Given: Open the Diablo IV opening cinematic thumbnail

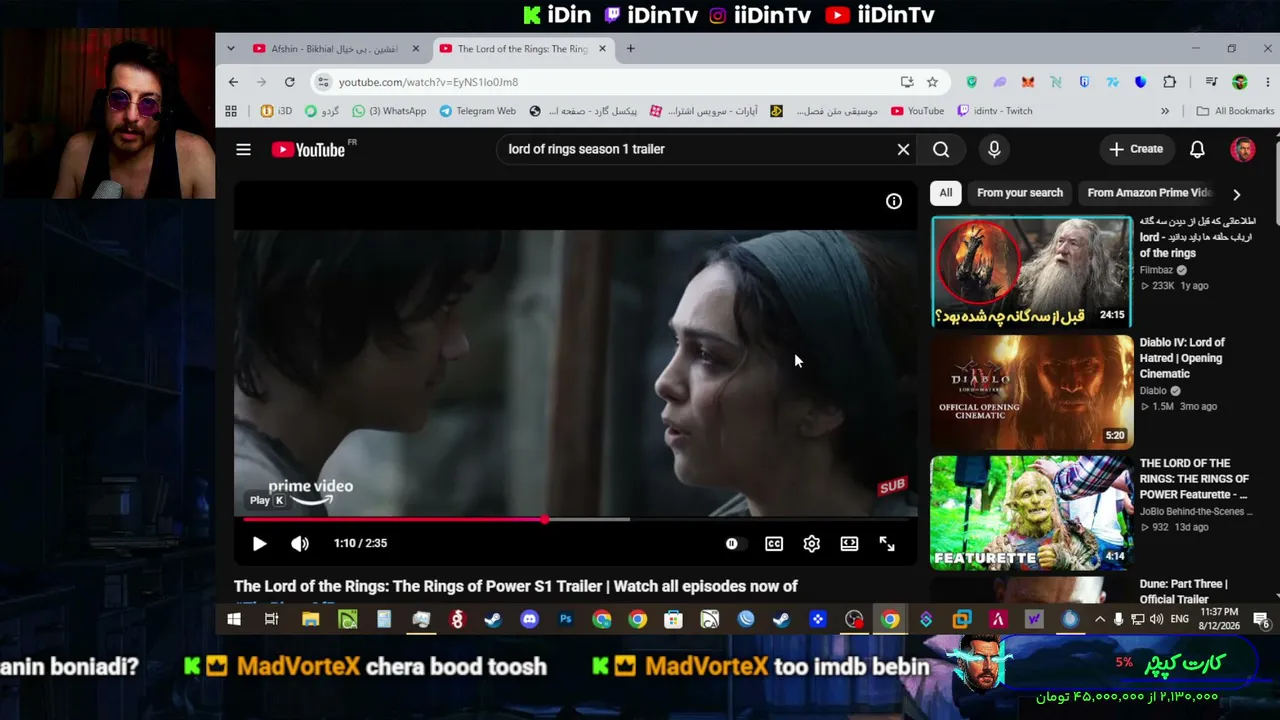Looking at the screenshot, I should (1032, 392).
